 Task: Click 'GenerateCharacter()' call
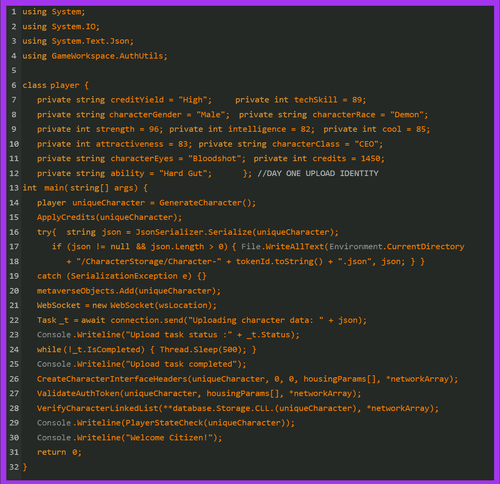pyautogui.click(x=206, y=203)
